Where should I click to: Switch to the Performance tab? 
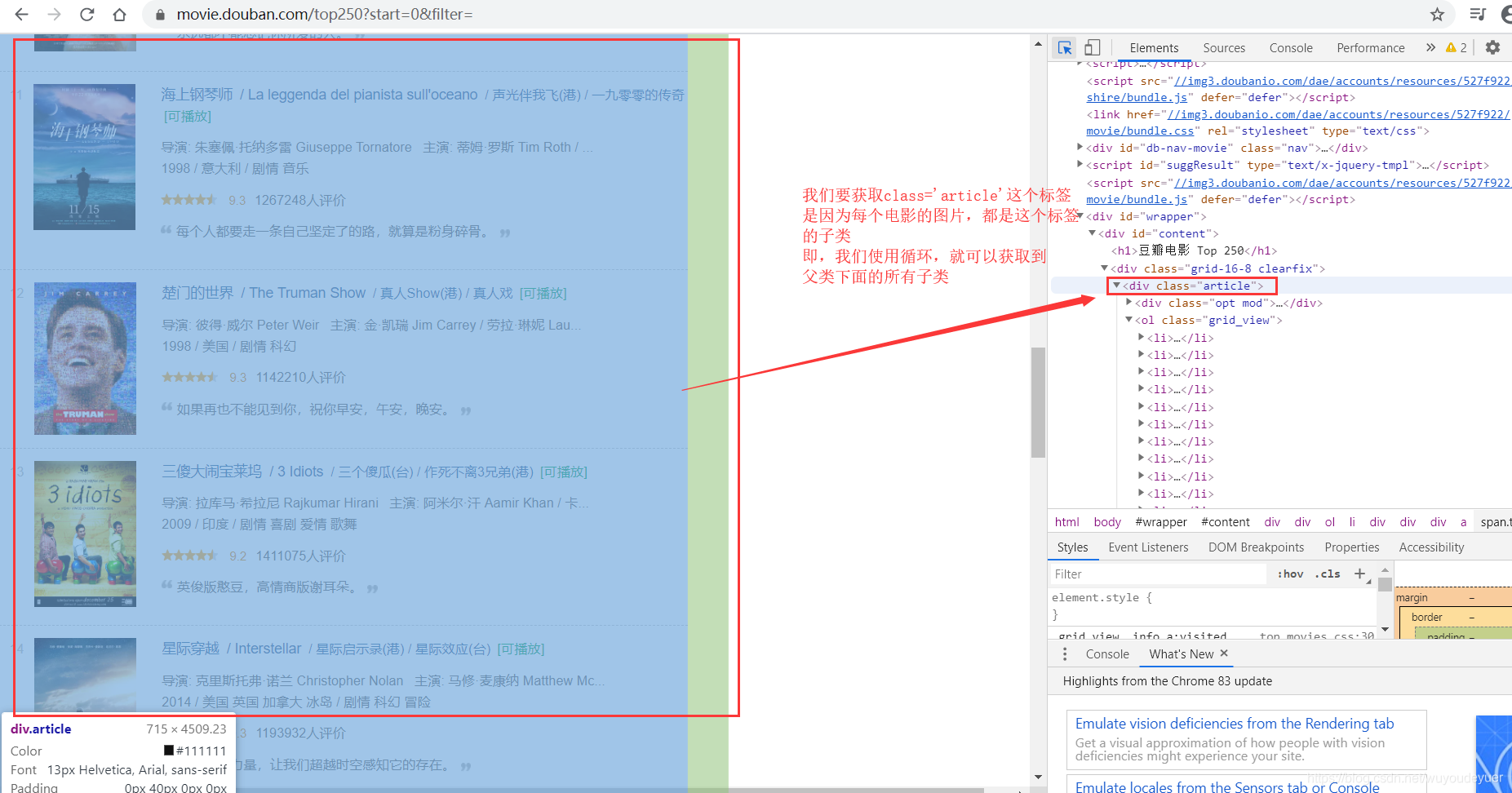point(1371,48)
